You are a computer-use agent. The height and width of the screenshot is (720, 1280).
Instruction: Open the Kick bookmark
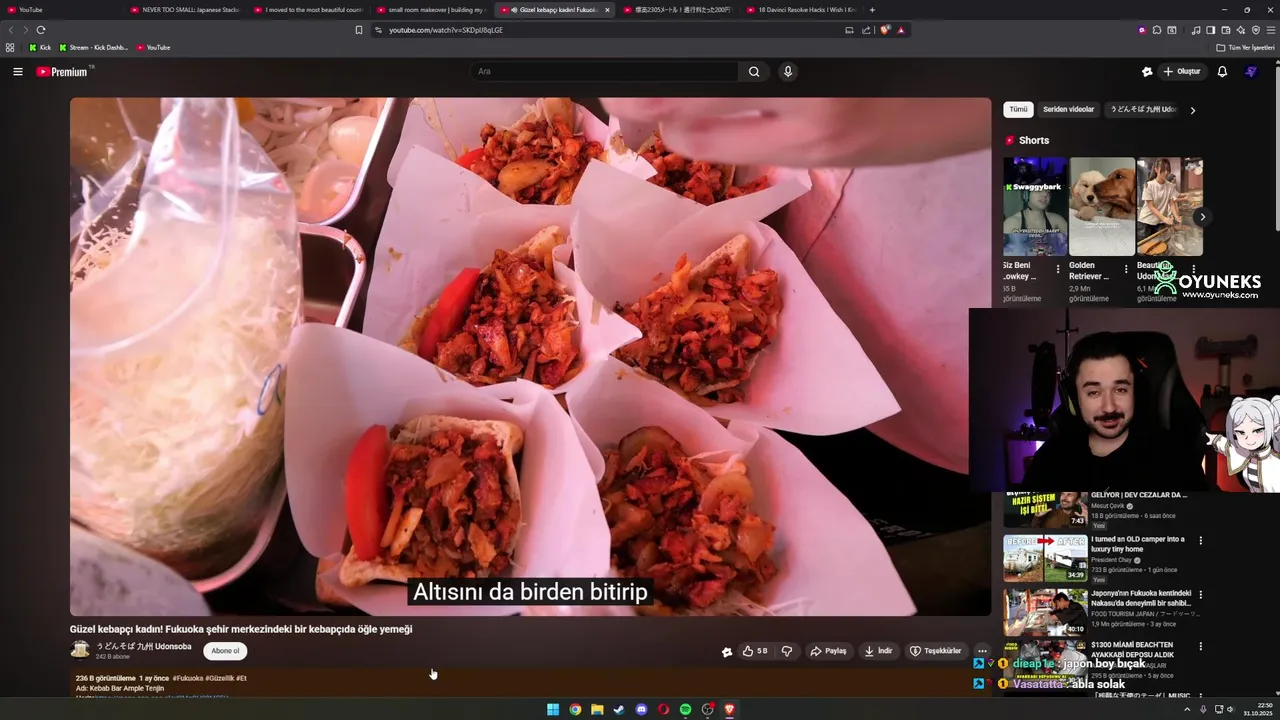tap(40, 47)
